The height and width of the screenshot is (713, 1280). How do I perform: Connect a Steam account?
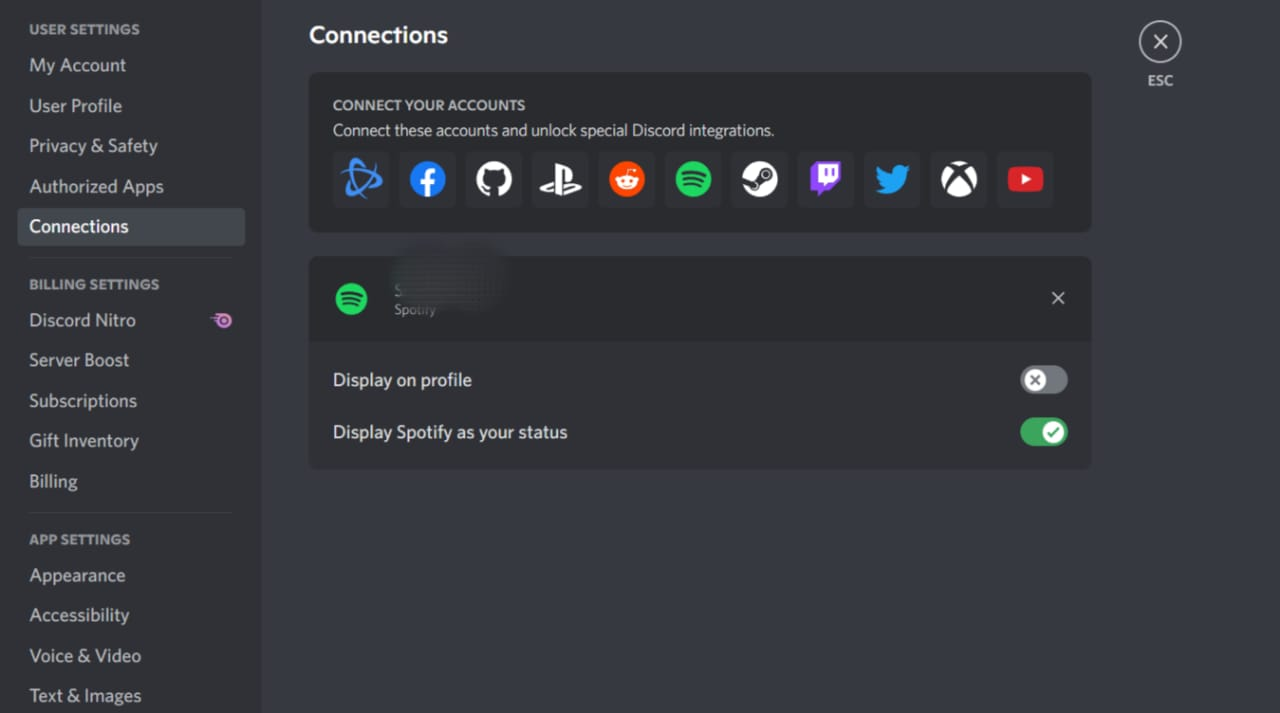[x=759, y=180]
